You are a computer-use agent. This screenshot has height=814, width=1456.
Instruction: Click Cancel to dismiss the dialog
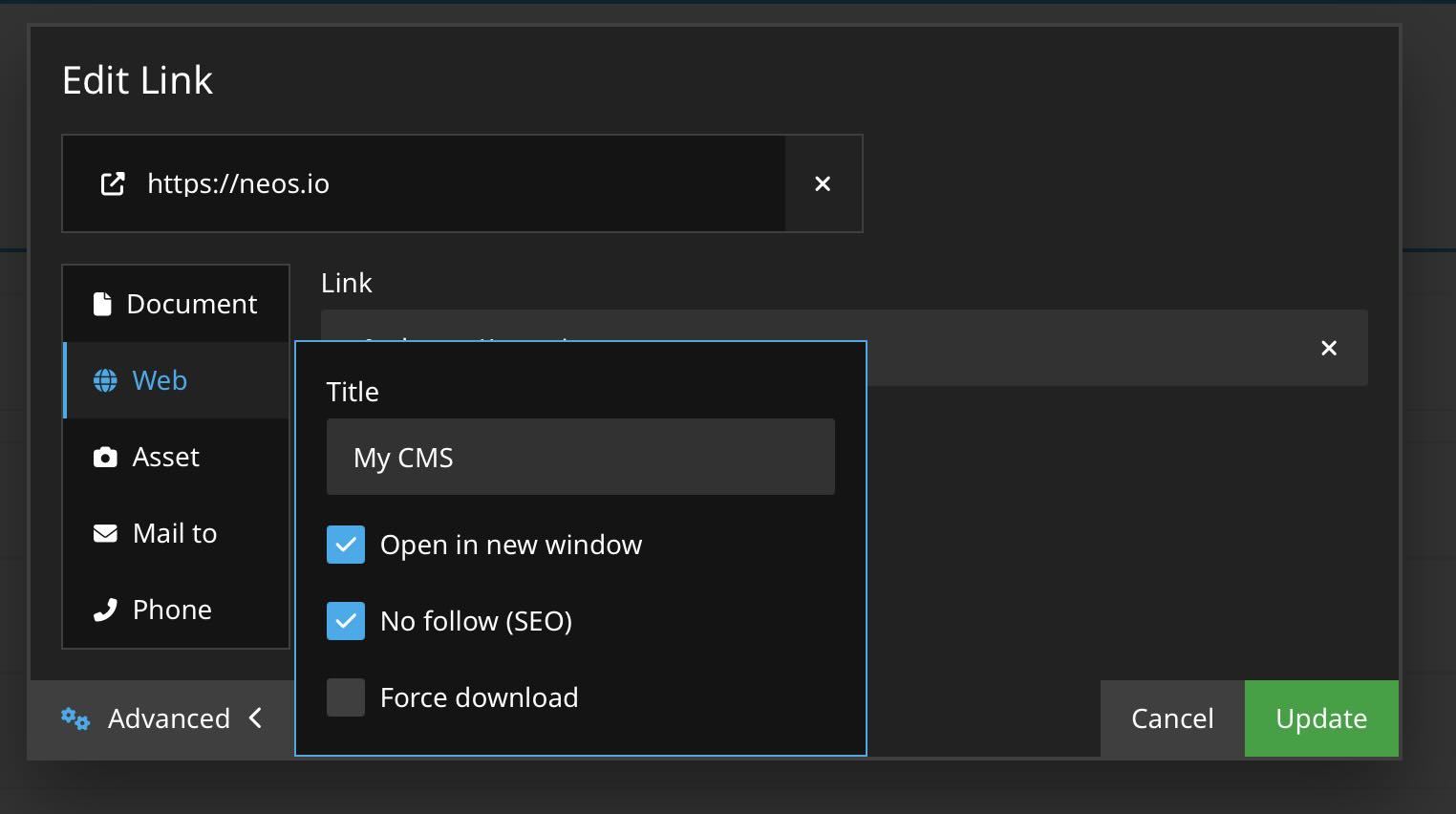point(1171,718)
